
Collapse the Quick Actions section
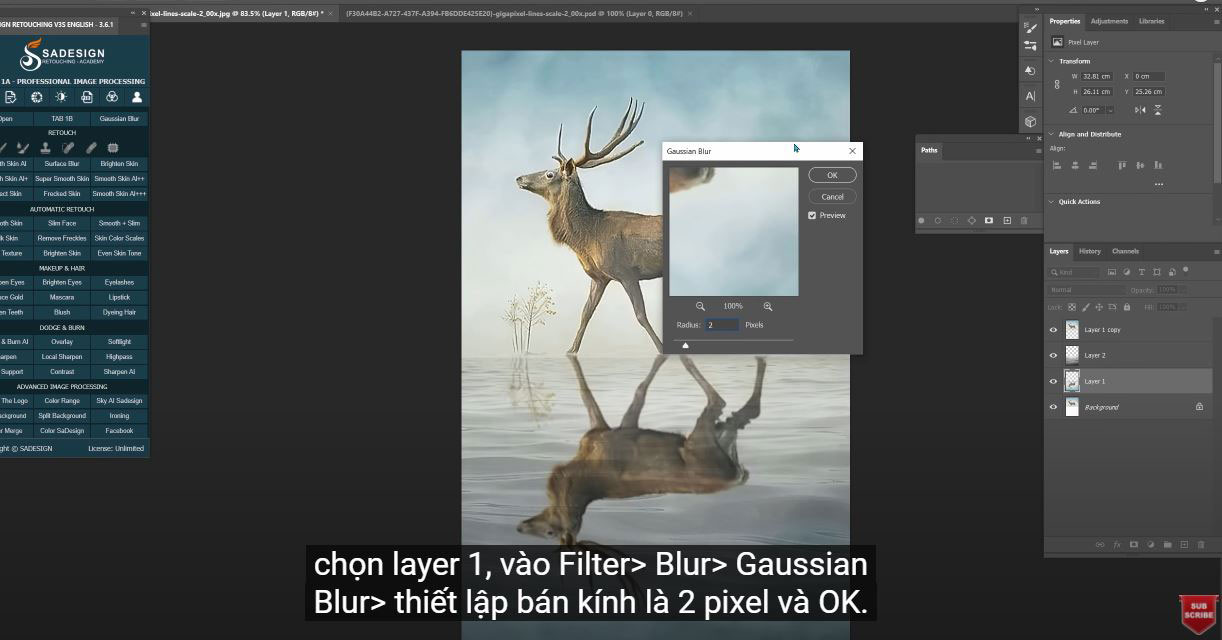click(x=1052, y=202)
